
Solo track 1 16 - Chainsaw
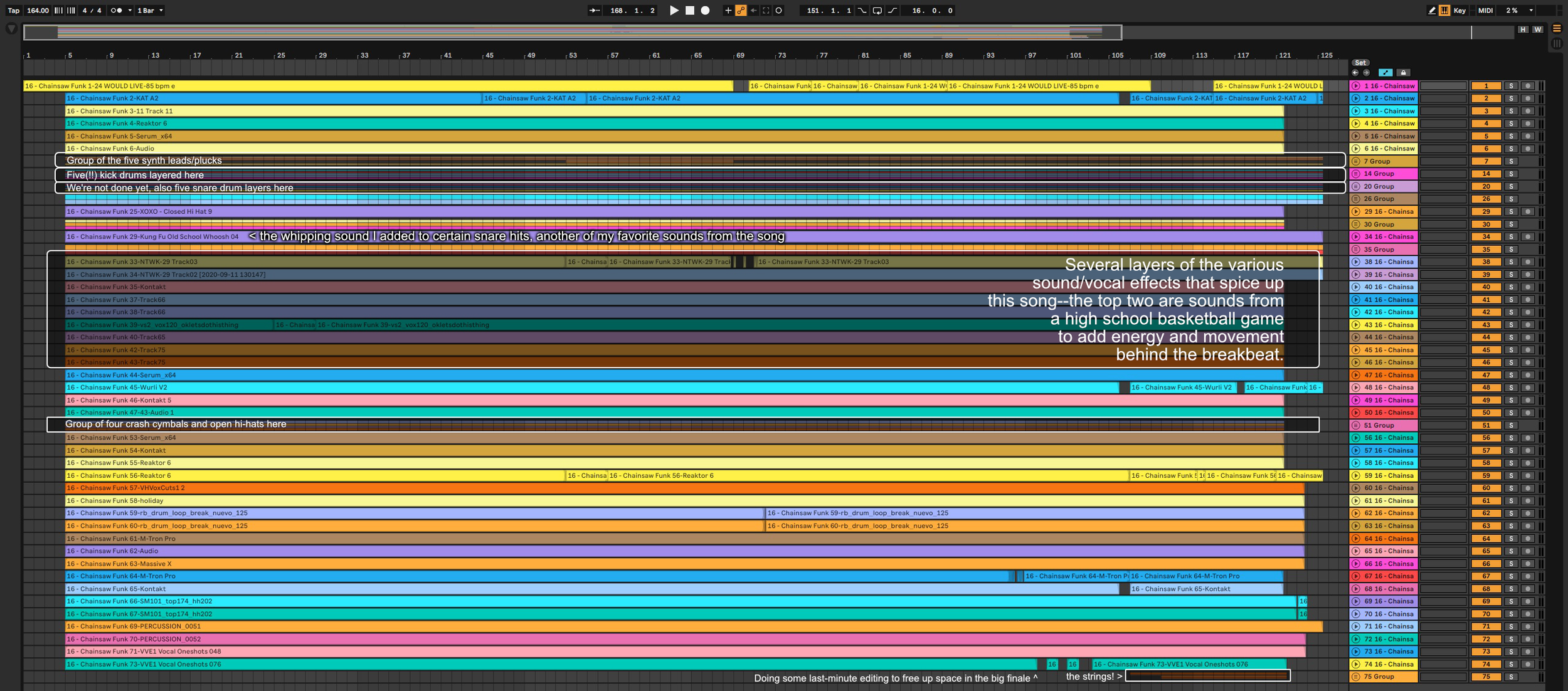[1511, 86]
